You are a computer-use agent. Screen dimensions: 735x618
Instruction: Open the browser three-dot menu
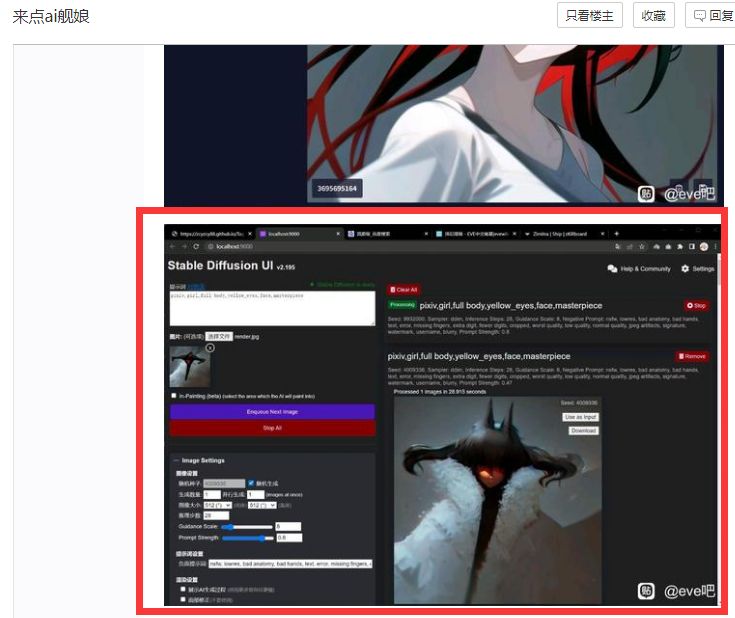[x=715, y=247]
